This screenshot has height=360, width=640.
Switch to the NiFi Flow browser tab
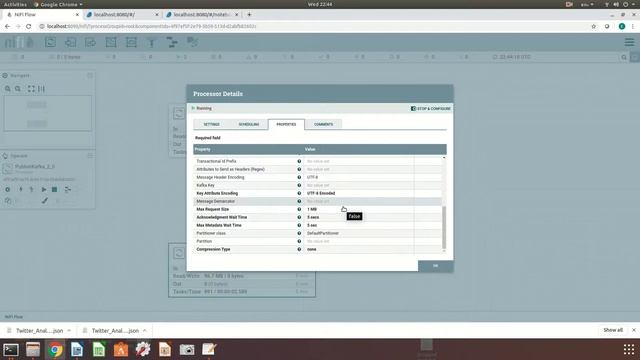tap(42, 14)
